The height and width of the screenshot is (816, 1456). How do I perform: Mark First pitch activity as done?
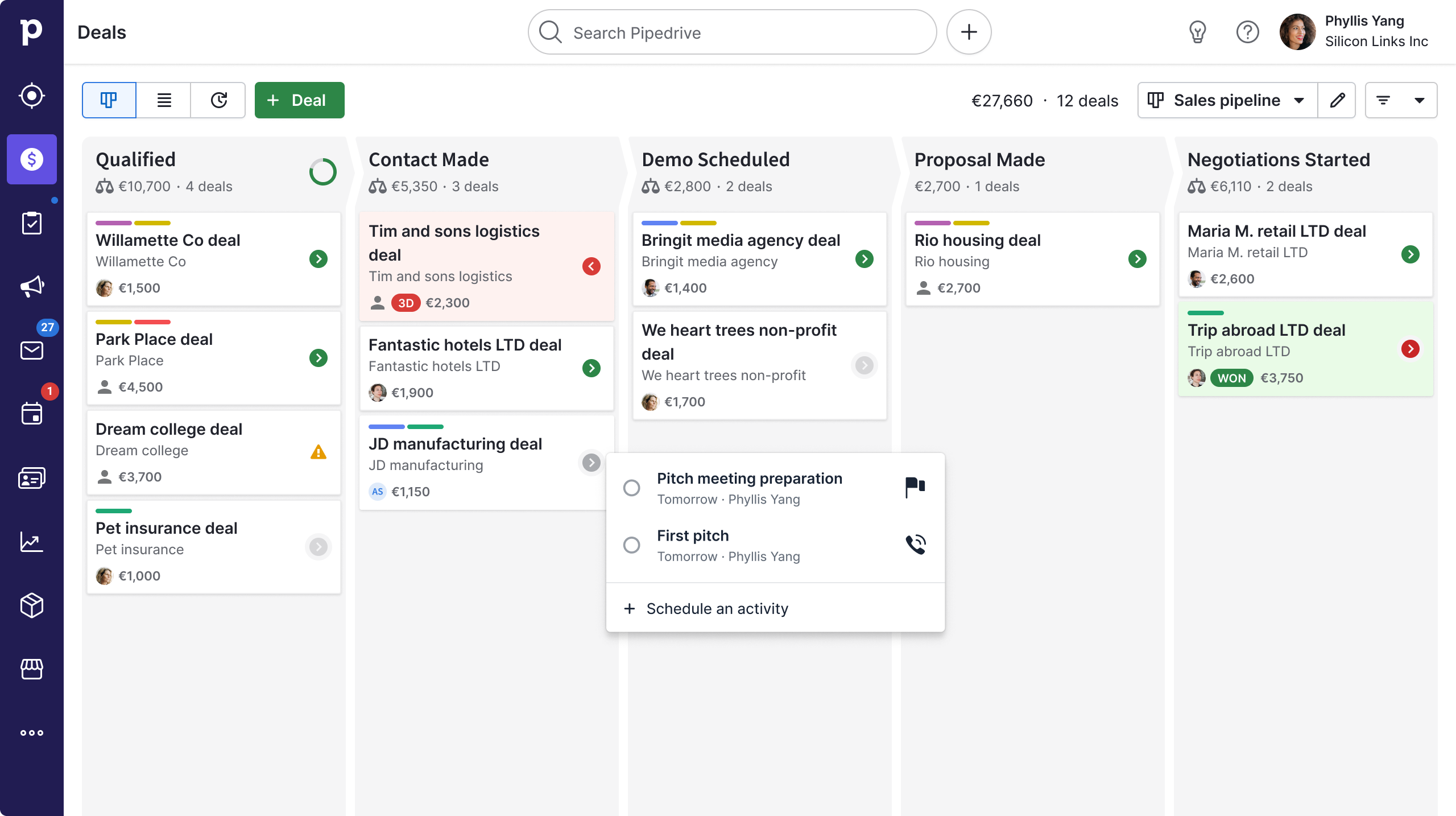(631, 545)
